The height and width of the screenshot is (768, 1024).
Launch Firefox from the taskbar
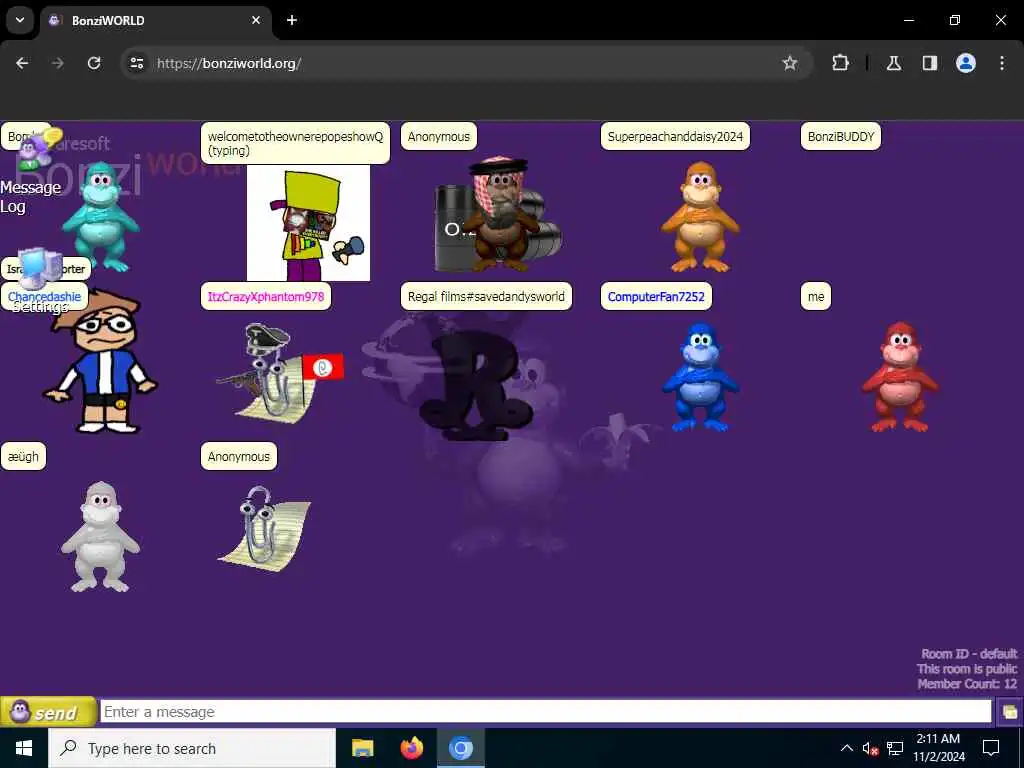tap(411, 748)
